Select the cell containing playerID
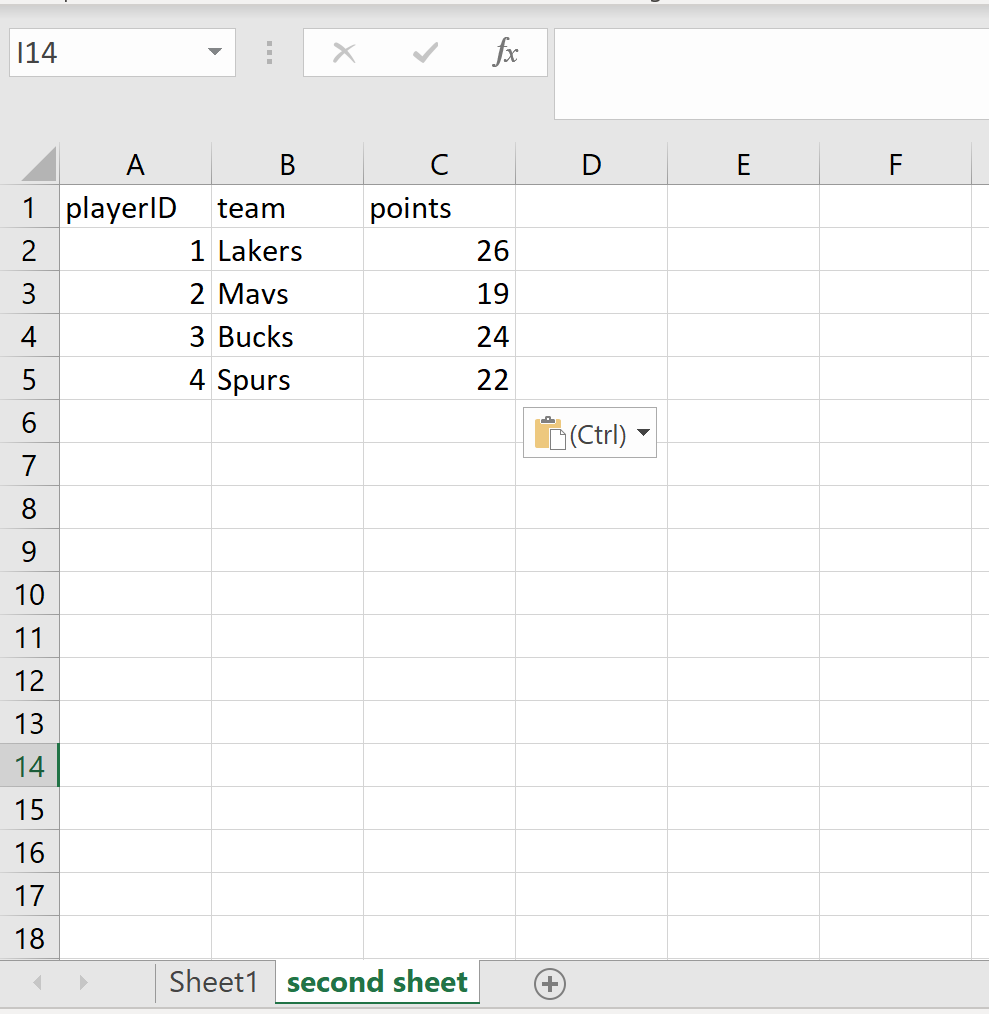 tap(135, 207)
